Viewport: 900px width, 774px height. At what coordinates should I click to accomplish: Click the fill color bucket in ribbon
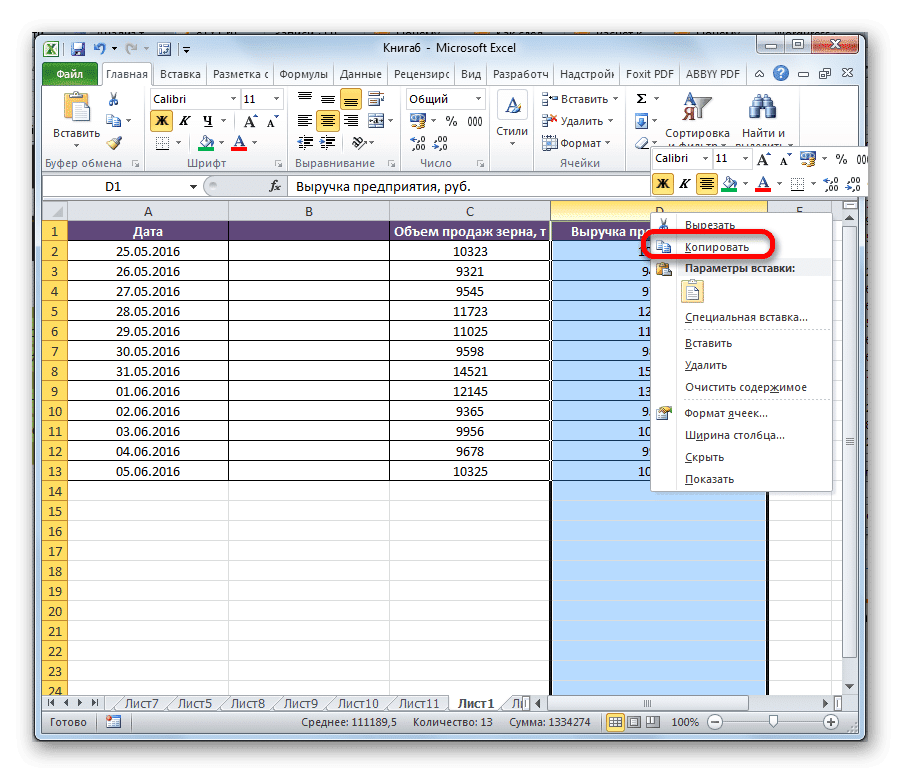[206, 142]
